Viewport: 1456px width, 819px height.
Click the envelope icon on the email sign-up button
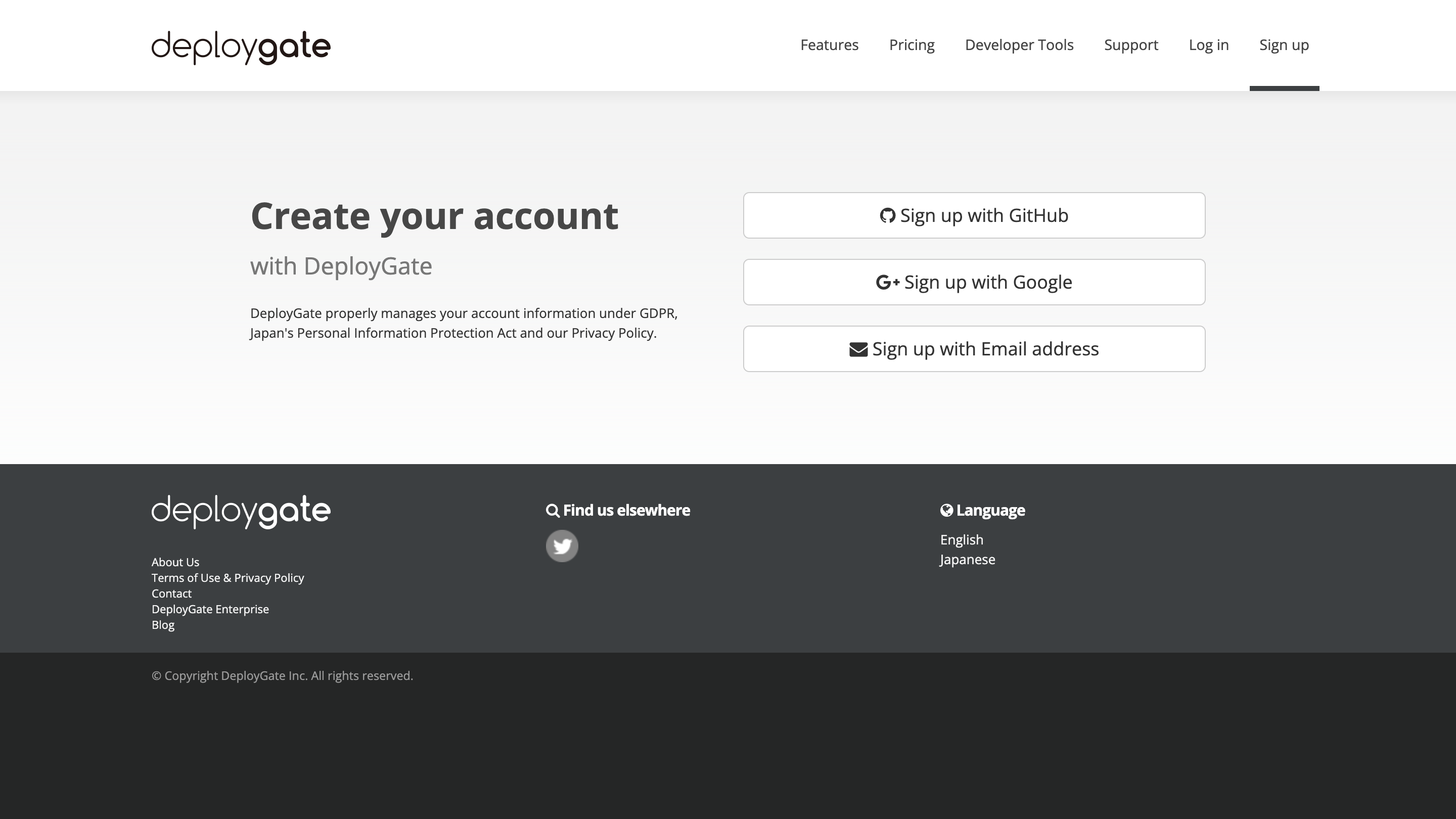click(x=857, y=349)
